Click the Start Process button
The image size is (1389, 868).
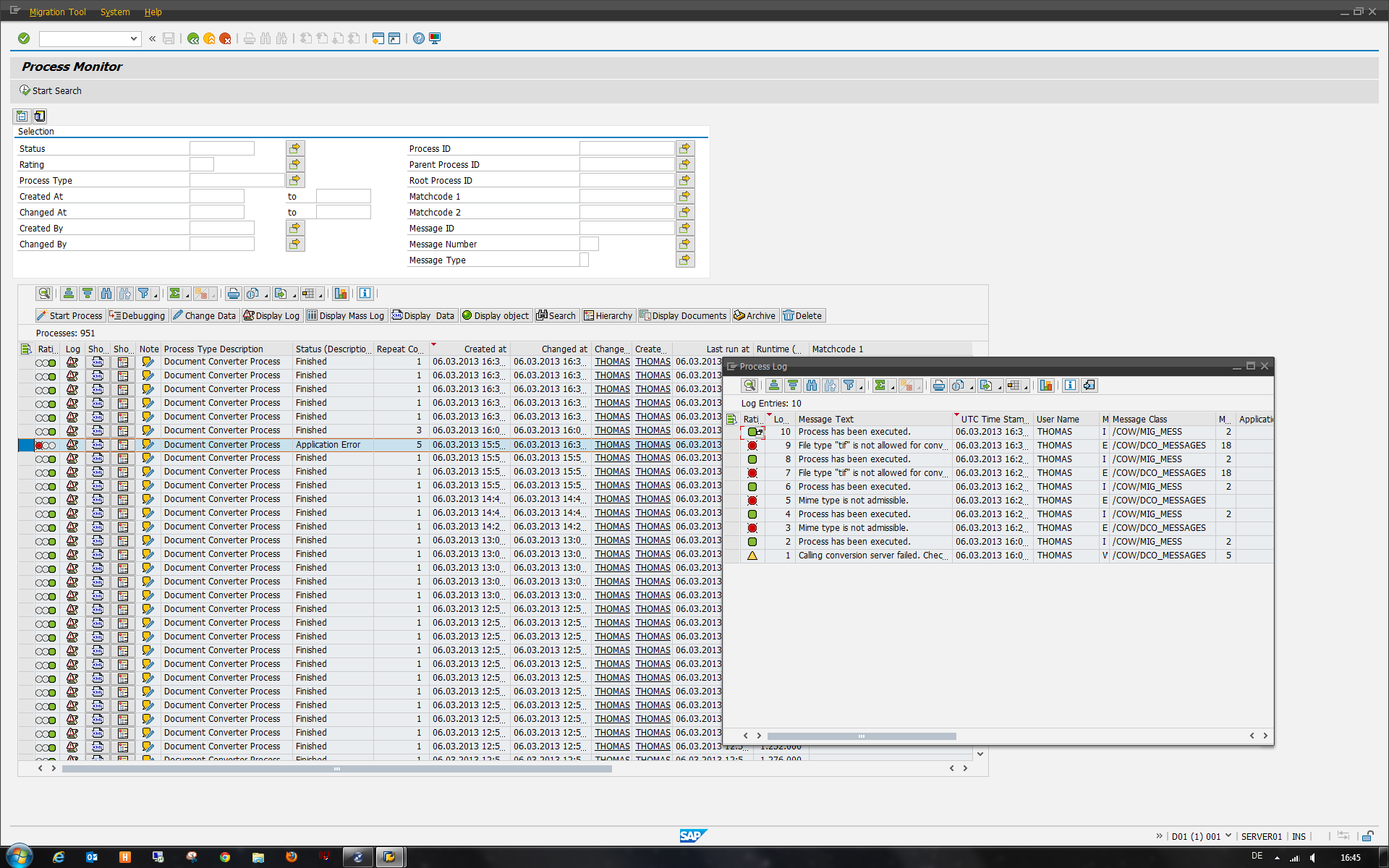point(70,315)
